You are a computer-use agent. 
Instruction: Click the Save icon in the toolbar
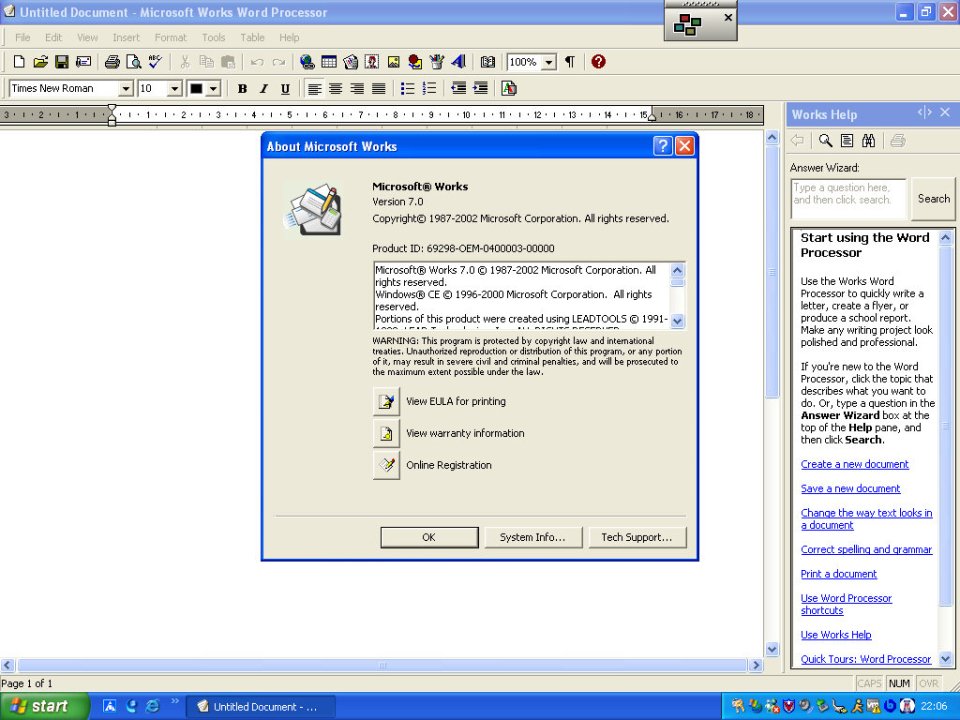62,62
